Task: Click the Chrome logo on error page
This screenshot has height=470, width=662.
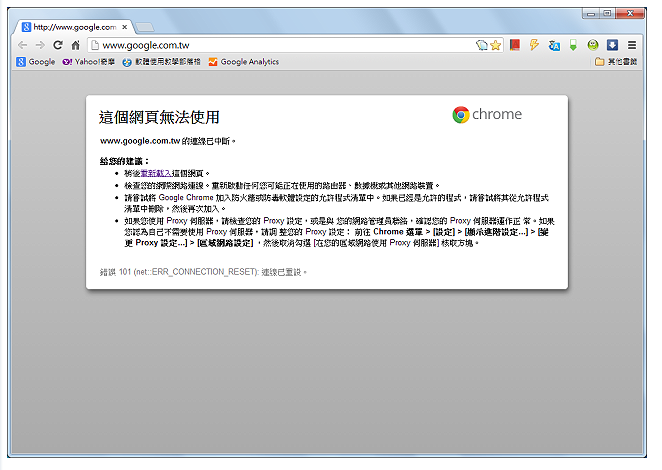Action: pyautogui.click(x=487, y=114)
